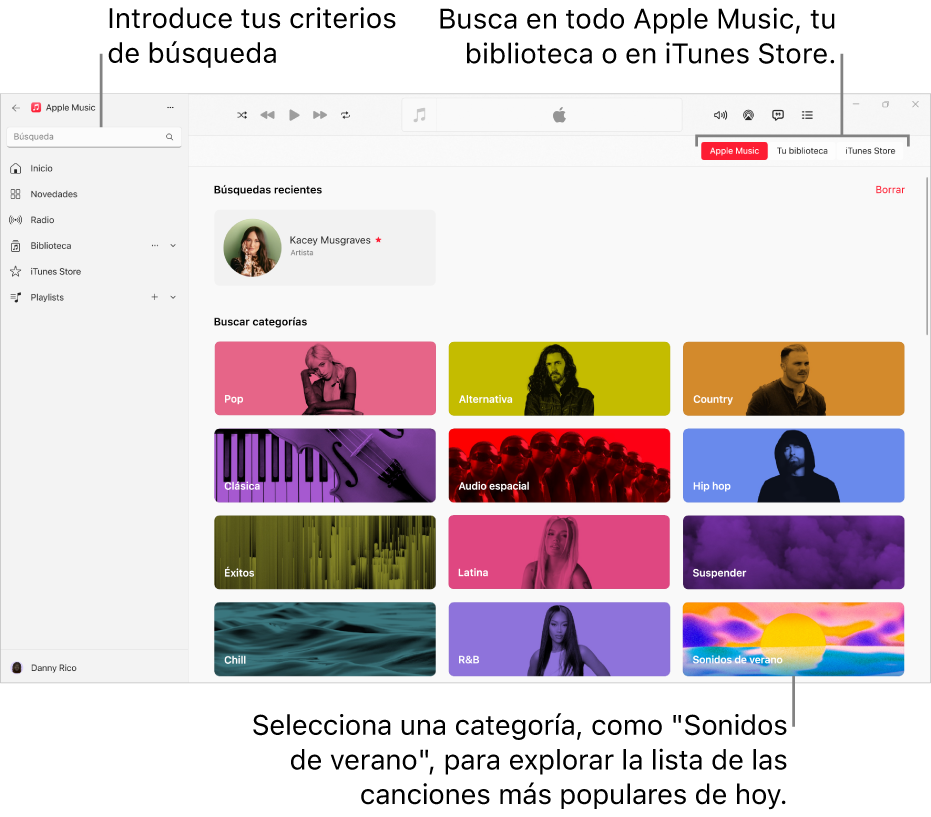
Task: Go to Inicio in the sidebar
Action: tap(40, 168)
